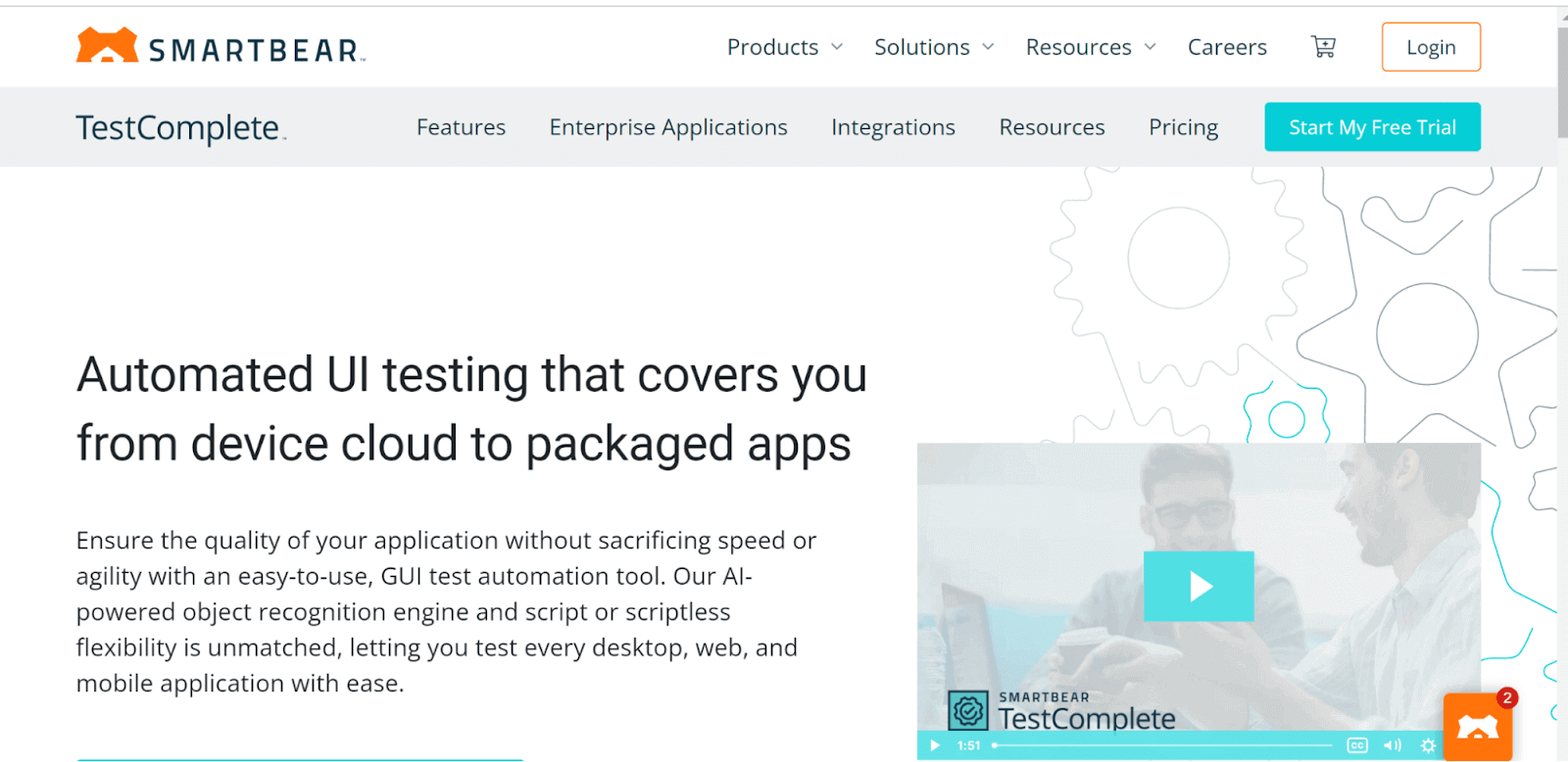Mute the video volume
Viewport: 1568px width, 762px height.
point(1392,745)
